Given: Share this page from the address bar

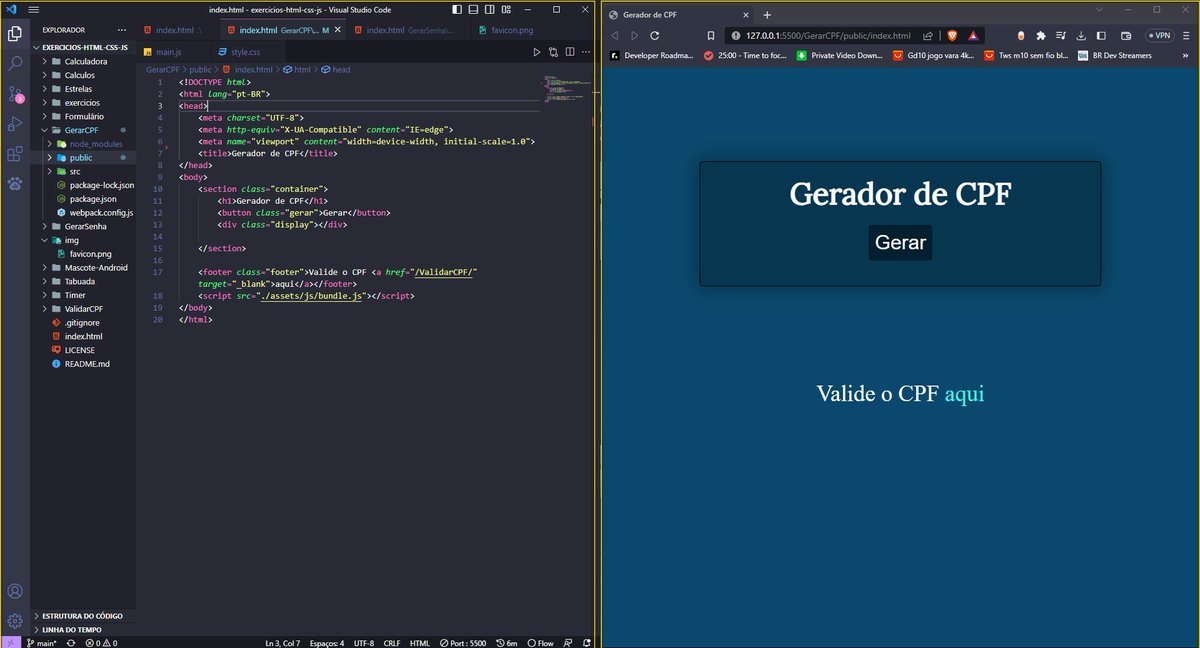Looking at the screenshot, I should (x=929, y=35).
